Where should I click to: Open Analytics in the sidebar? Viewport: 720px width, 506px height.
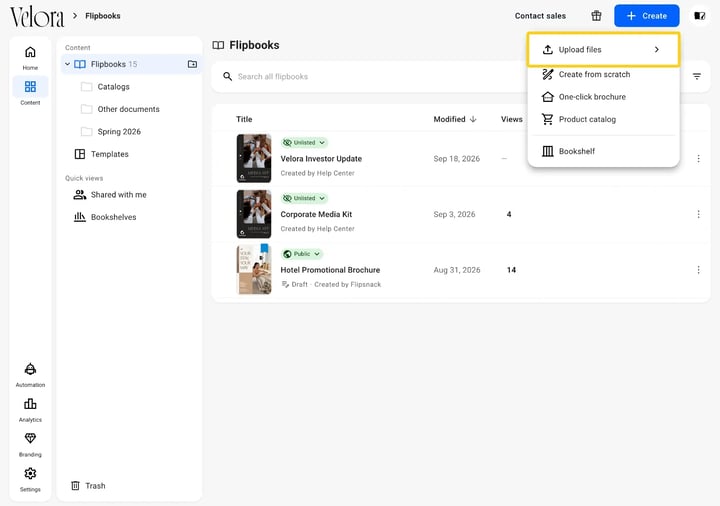click(x=30, y=410)
